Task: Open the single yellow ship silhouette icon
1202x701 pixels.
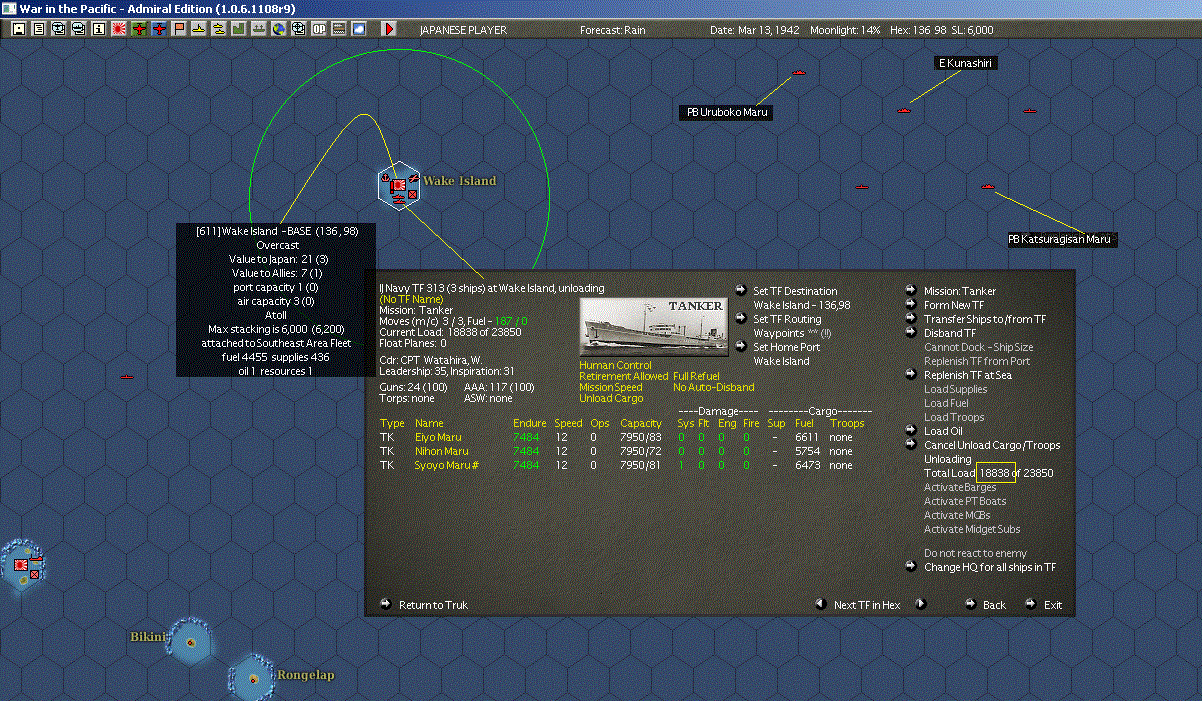Action: 199,30
